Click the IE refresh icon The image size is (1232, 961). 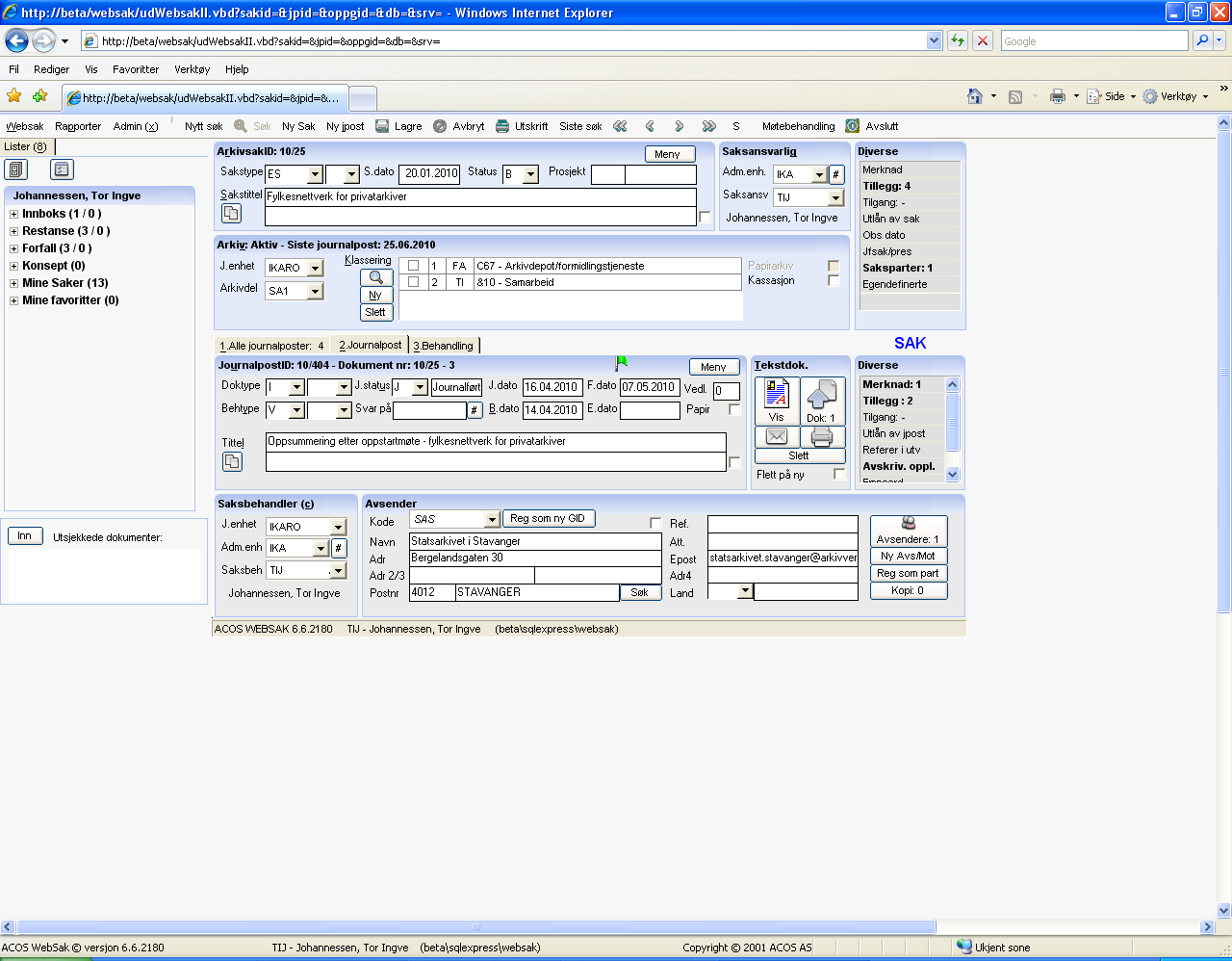958,40
